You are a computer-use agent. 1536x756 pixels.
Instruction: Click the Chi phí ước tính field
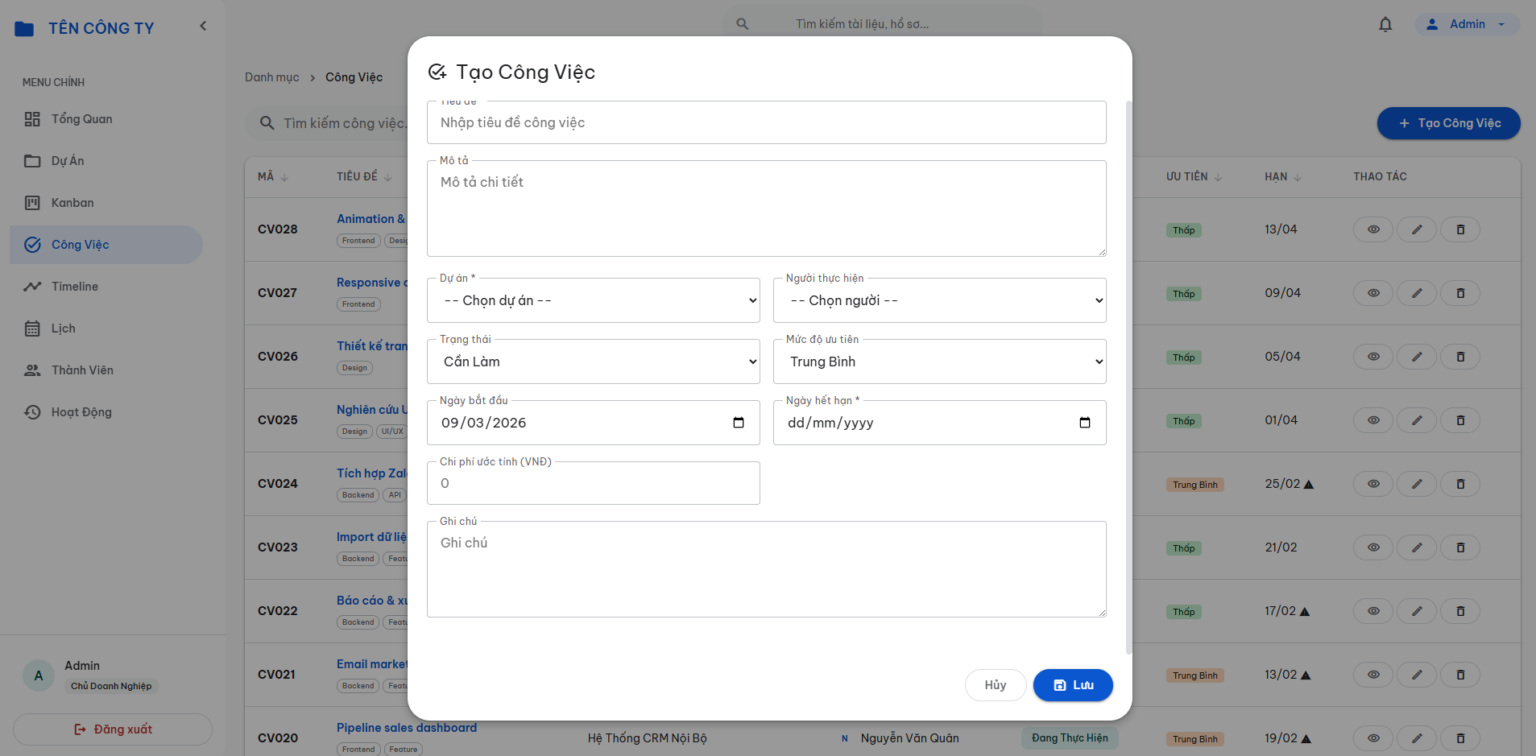coord(593,483)
